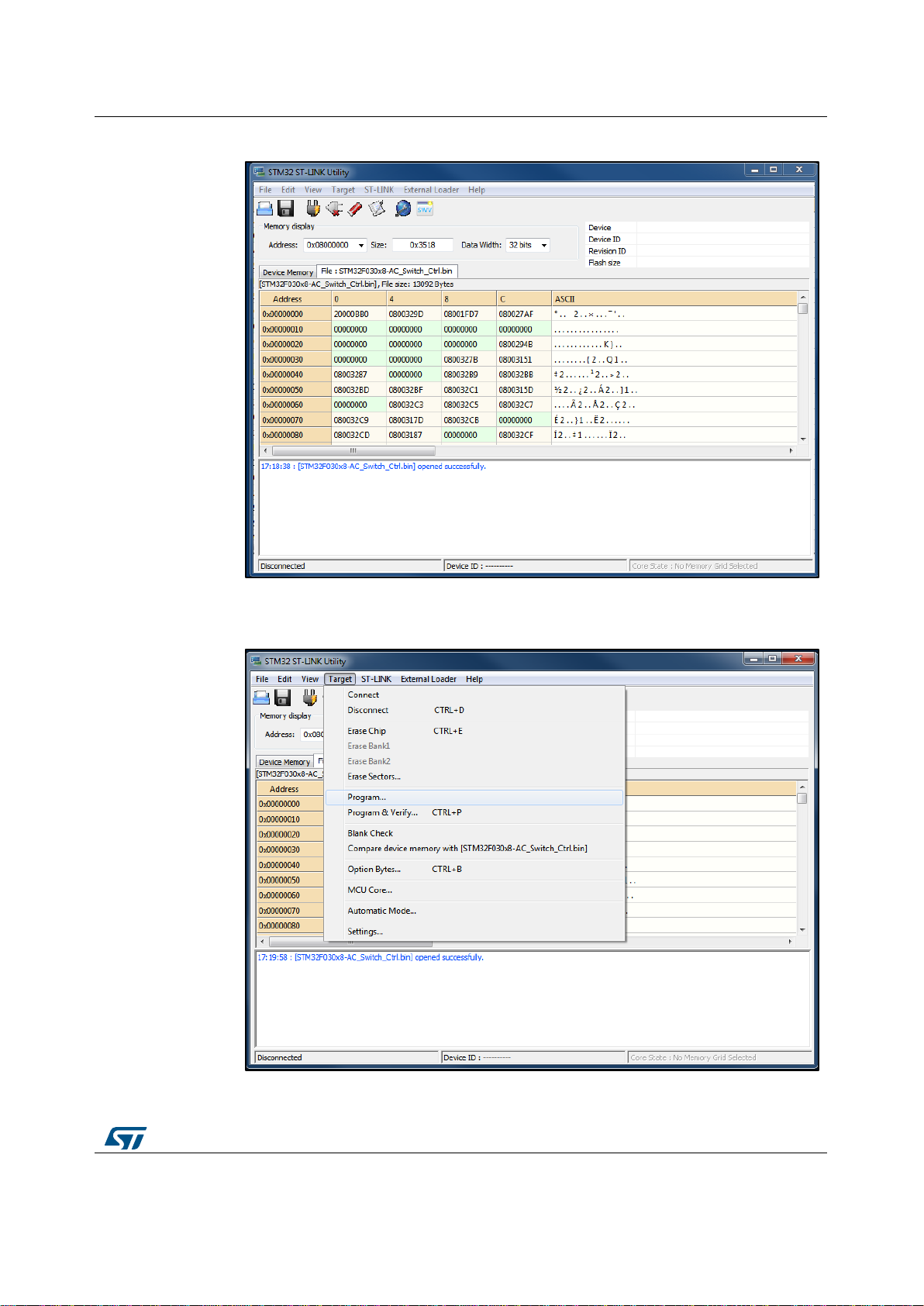Viewport: 924px width, 1306px height.
Task: Open File menu in lower window
Action: [262, 679]
